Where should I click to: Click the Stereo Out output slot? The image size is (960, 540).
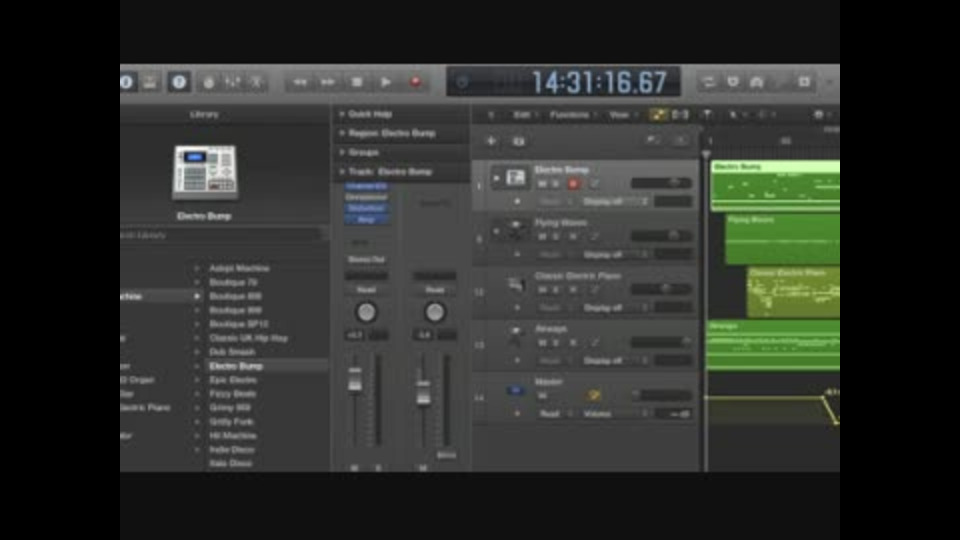[x=366, y=260]
